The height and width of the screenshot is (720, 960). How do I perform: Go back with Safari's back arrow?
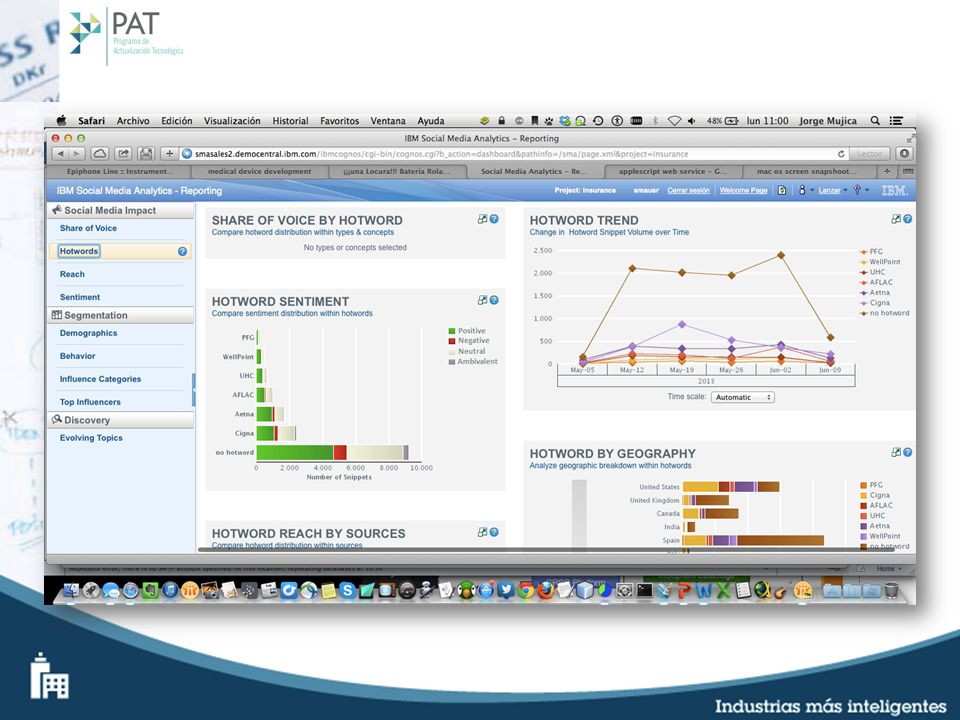(x=61, y=154)
